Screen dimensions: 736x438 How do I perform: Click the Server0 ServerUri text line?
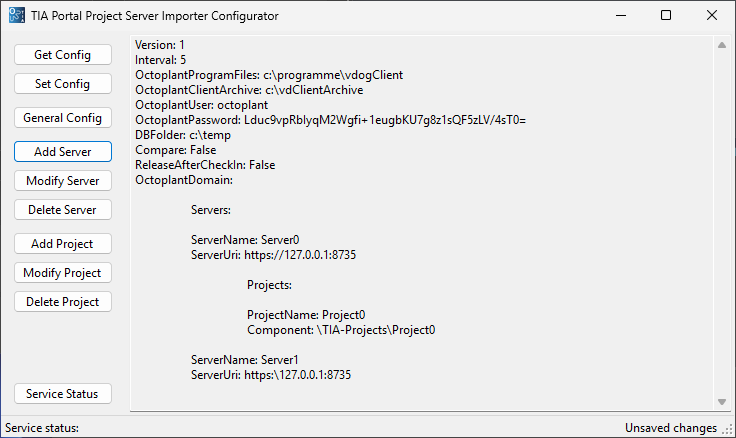273,255
